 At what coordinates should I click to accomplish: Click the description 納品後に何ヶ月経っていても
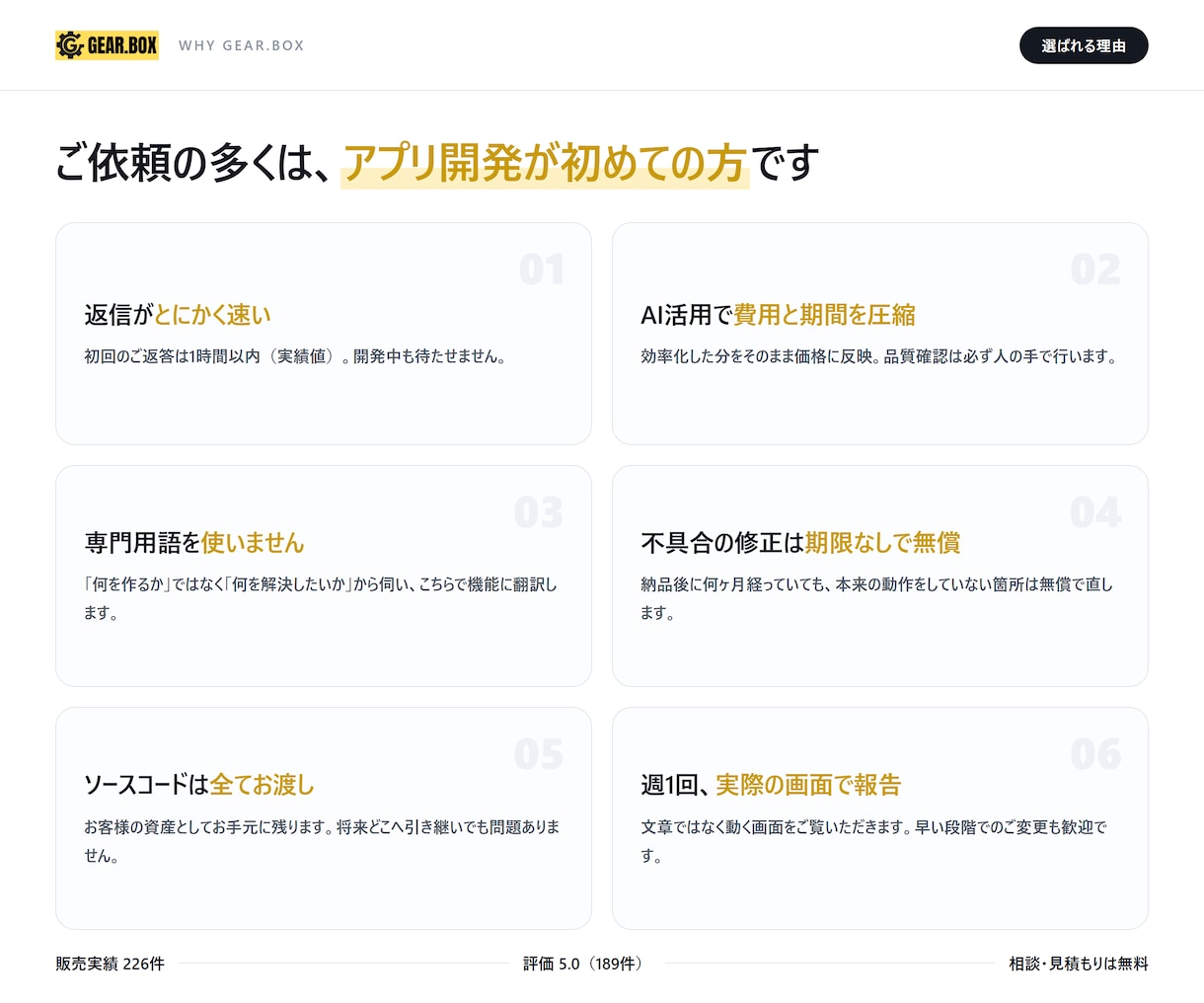(x=877, y=598)
